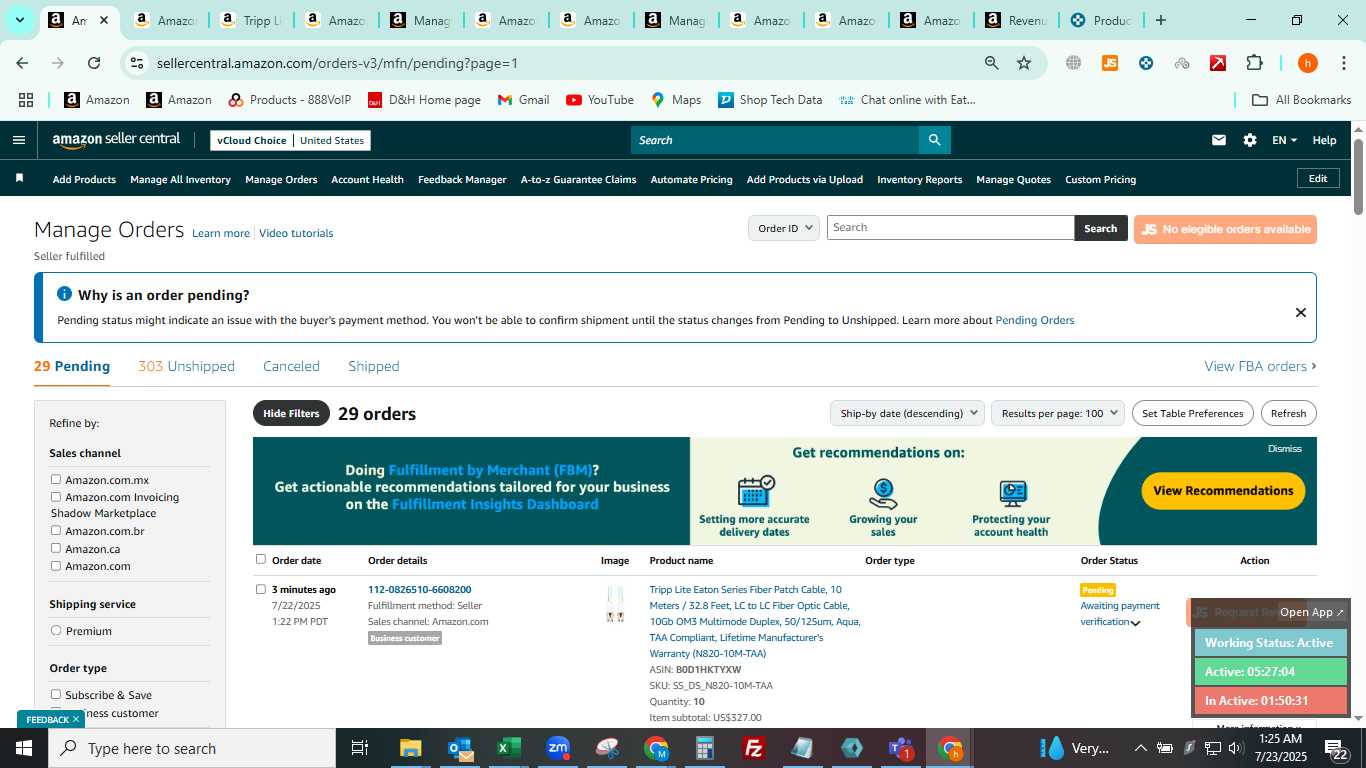Open the Ship-by date sort dropdown

point(907,413)
